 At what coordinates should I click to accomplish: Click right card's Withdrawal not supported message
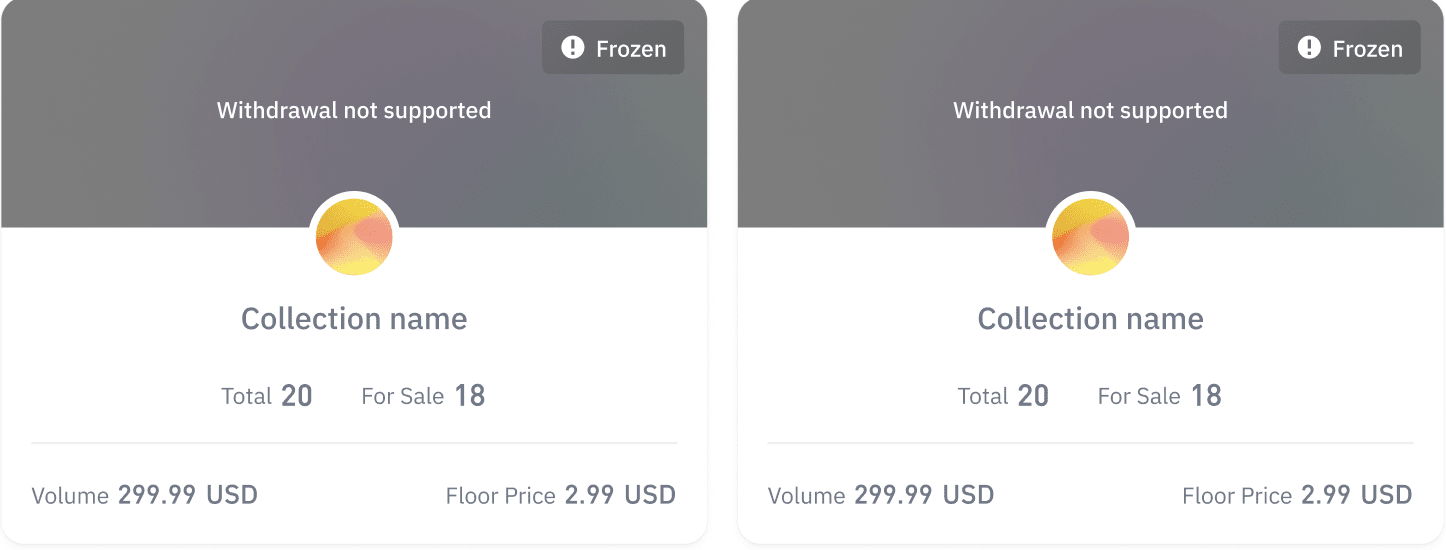(1091, 110)
